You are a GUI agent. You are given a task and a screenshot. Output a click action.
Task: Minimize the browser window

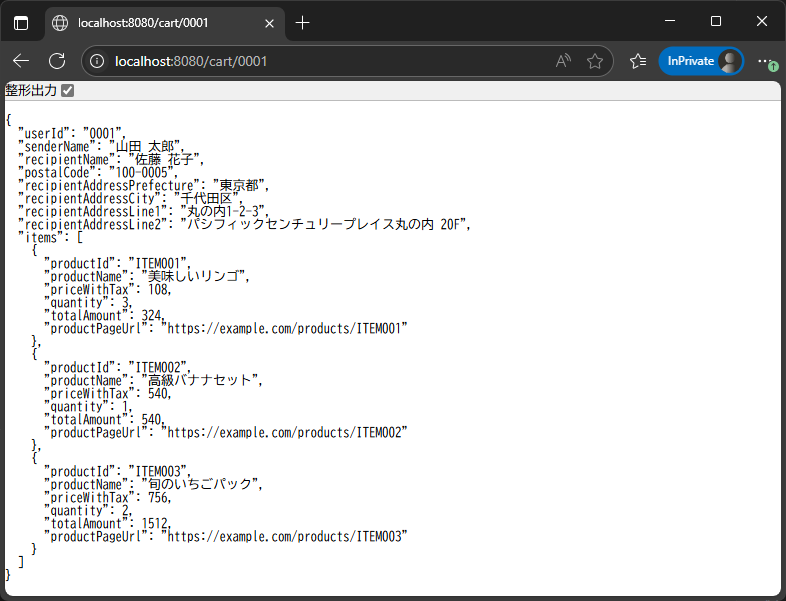pos(670,21)
